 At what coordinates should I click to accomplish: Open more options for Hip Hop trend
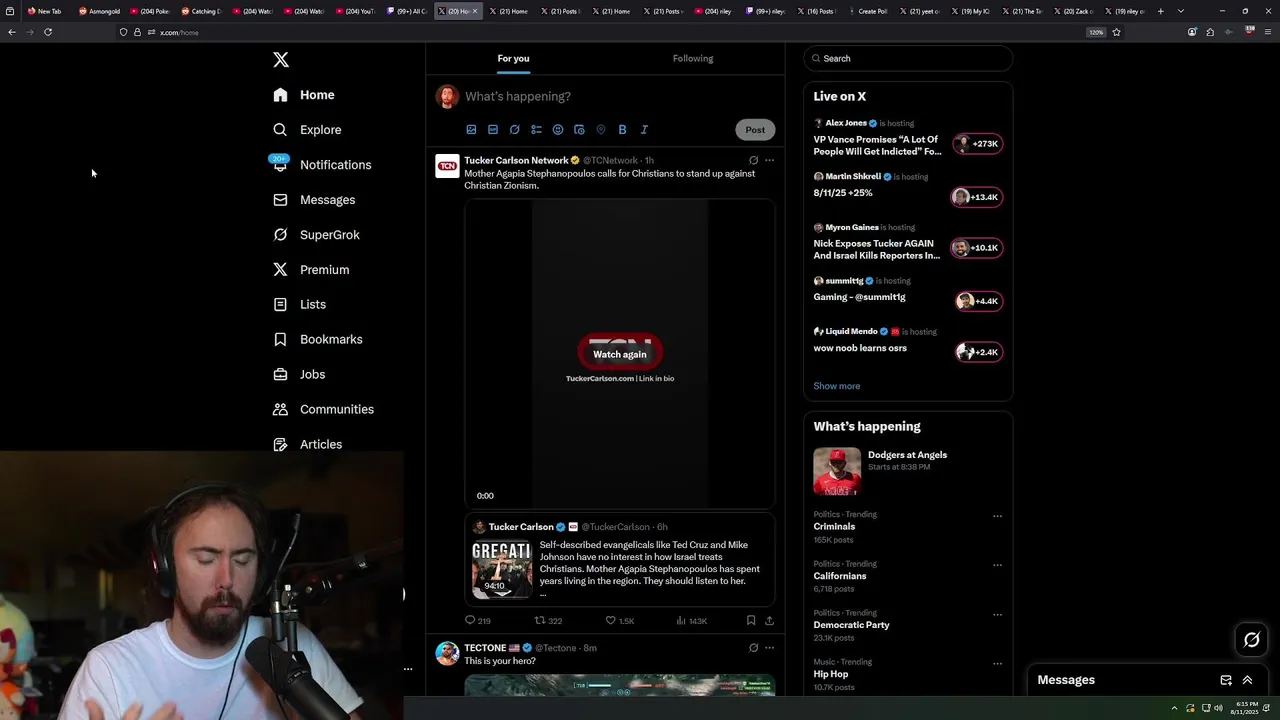(997, 663)
